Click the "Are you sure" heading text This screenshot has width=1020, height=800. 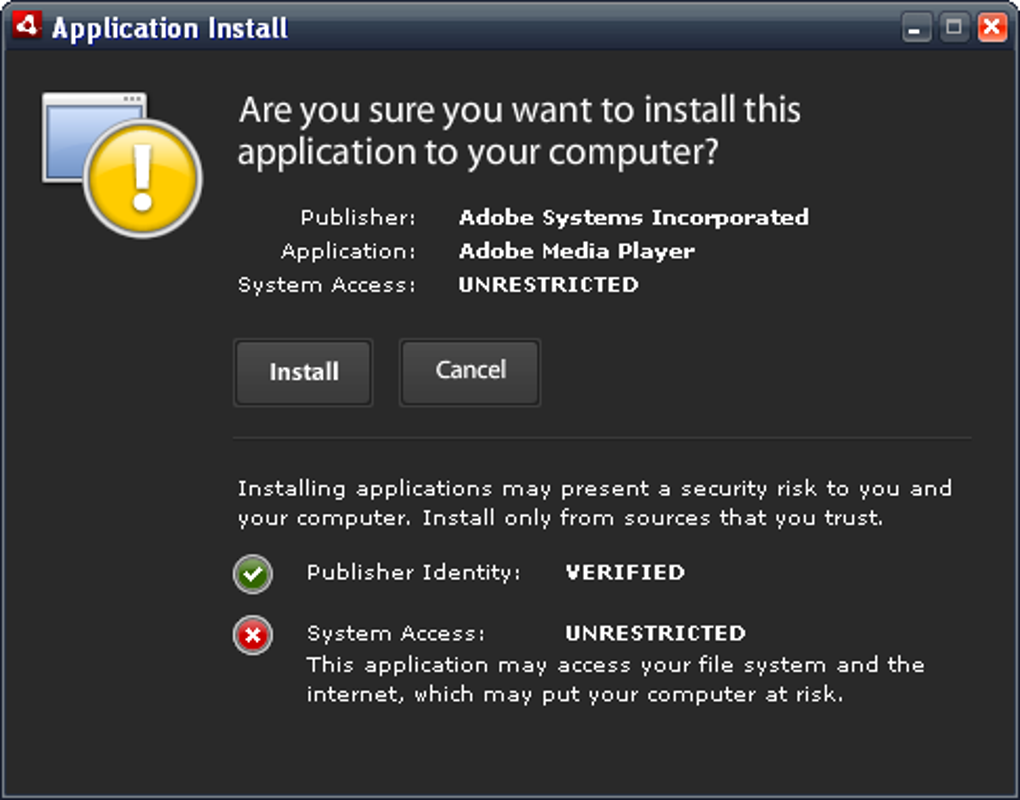519,130
